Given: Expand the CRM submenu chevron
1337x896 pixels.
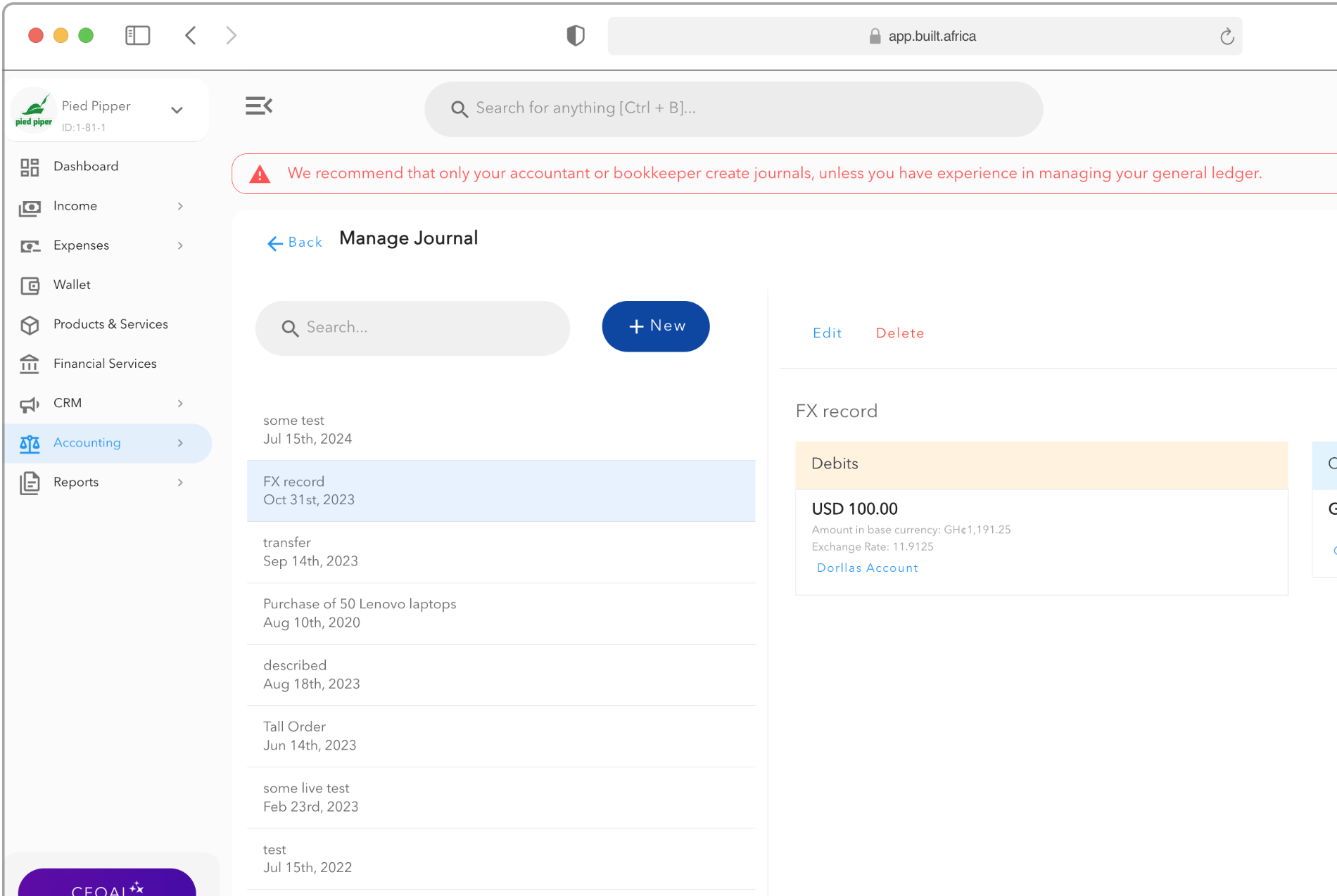Looking at the screenshot, I should [180, 403].
